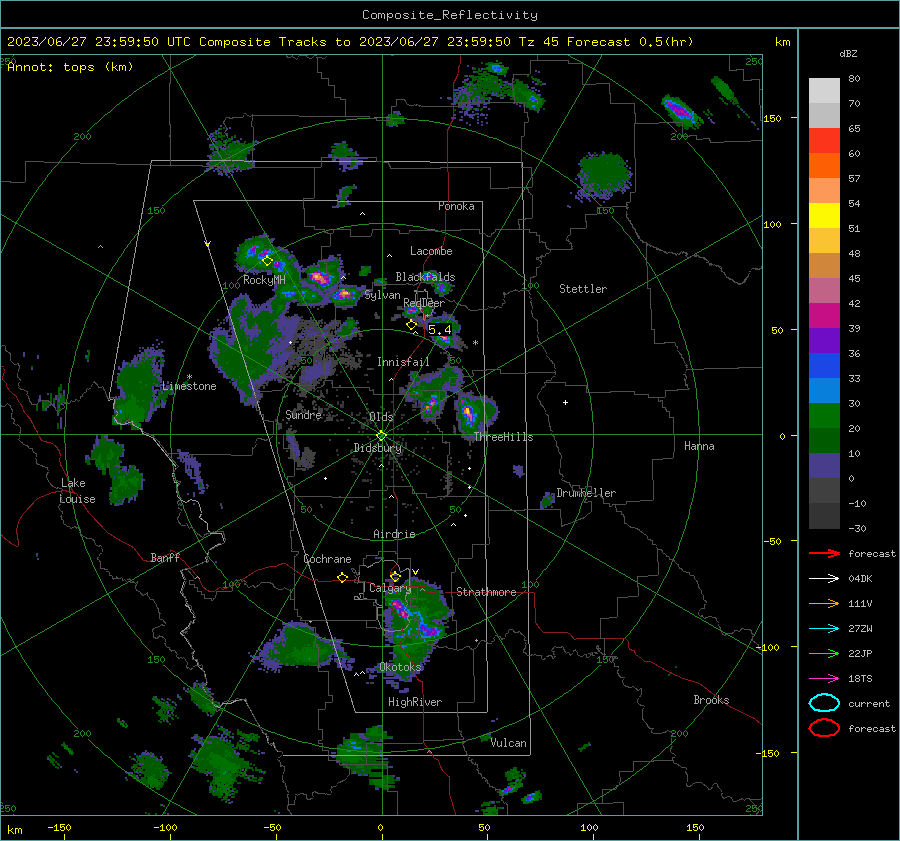Choose the 39 dBZ purple swatch

[824, 340]
